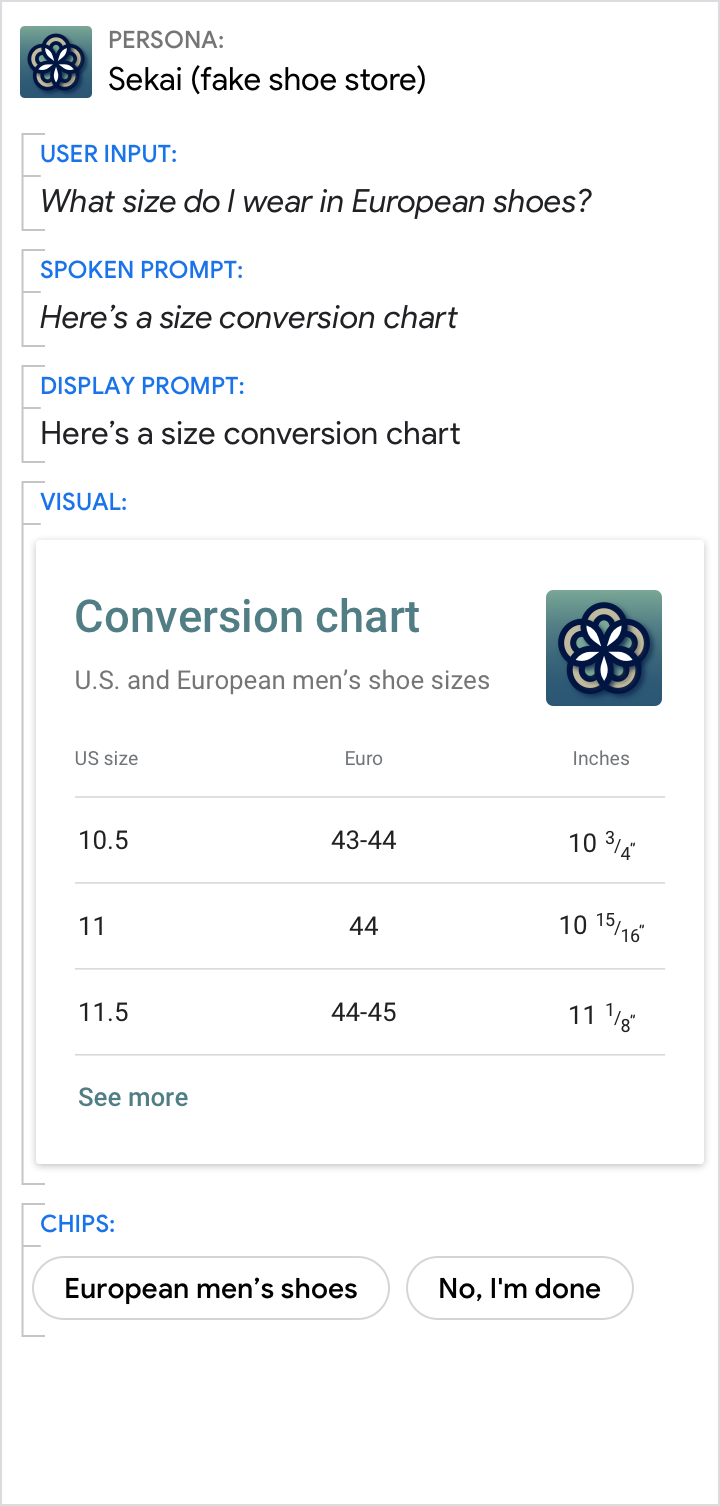Click the US size column header
Viewport: 720px width, 1506px height.
[106, 758]
